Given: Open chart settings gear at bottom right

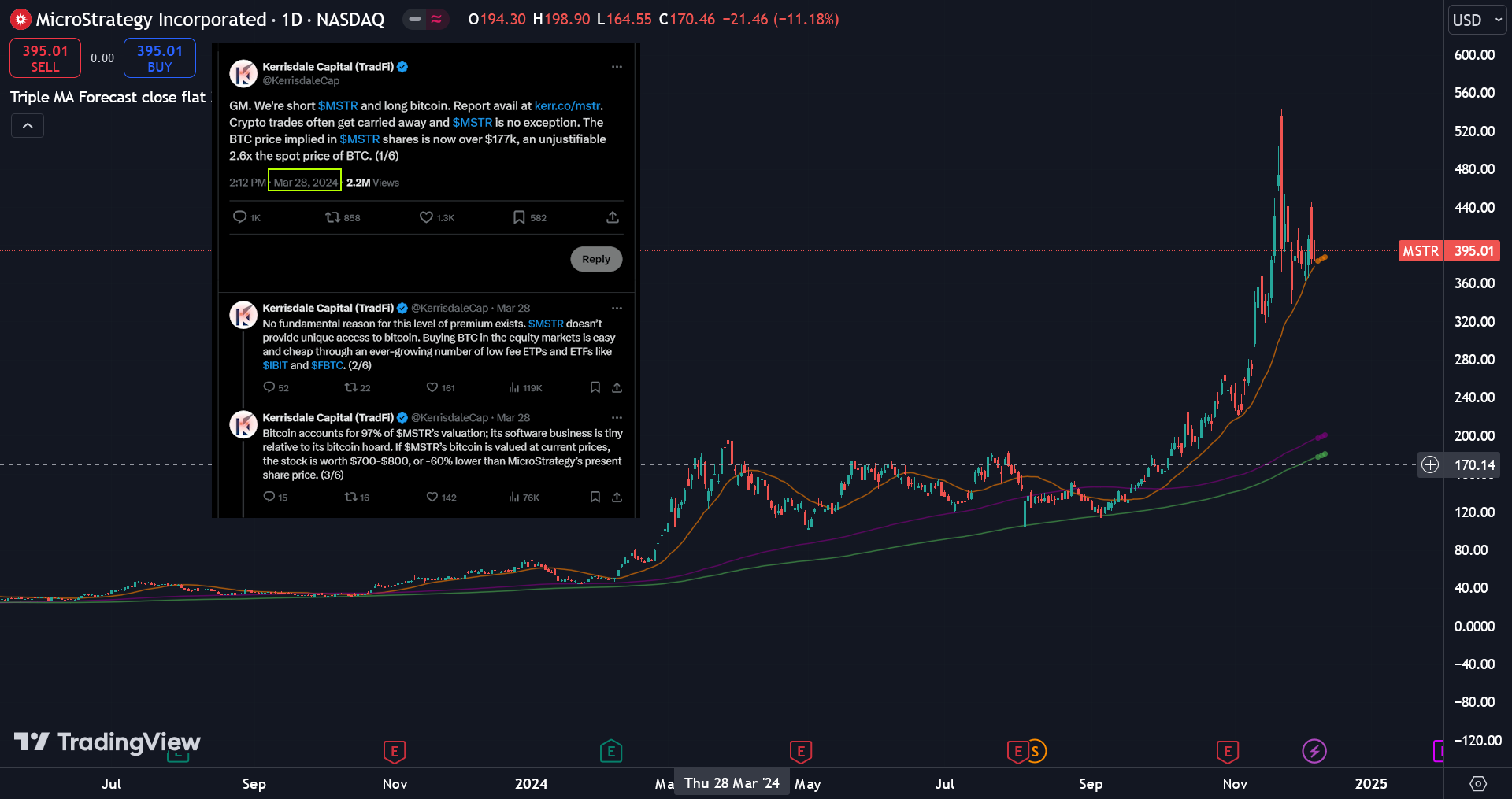Looking at the screenshot, I should [1478, 783].
